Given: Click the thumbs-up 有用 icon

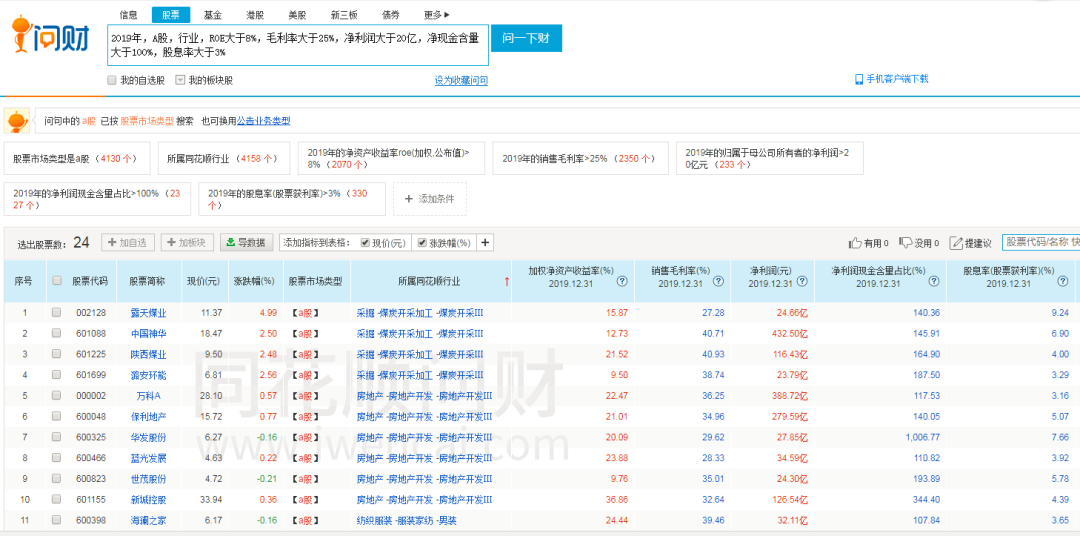Looking at the screenshot, I should point(855,243).
